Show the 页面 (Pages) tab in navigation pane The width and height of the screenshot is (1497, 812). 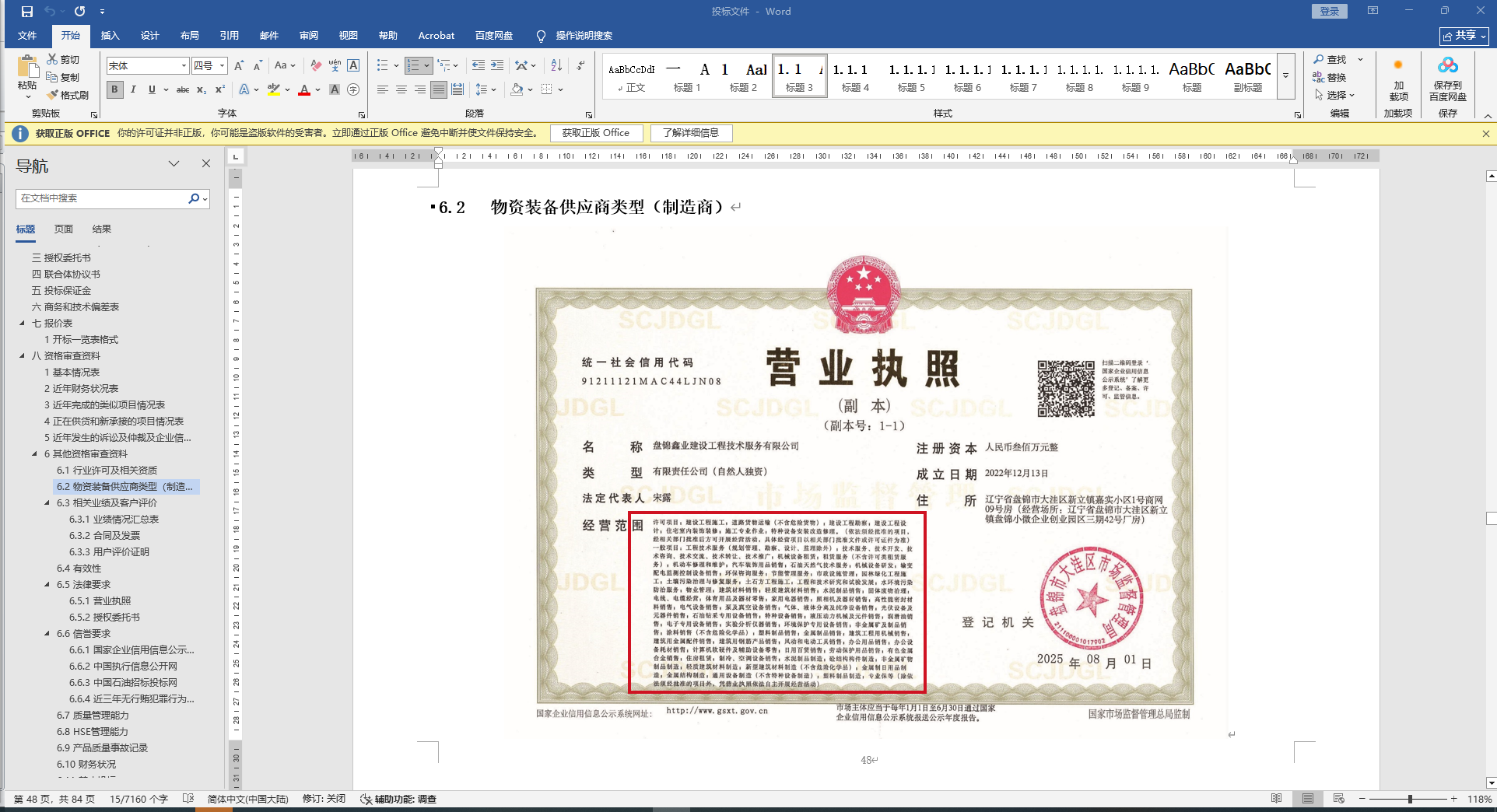point(64,229)
